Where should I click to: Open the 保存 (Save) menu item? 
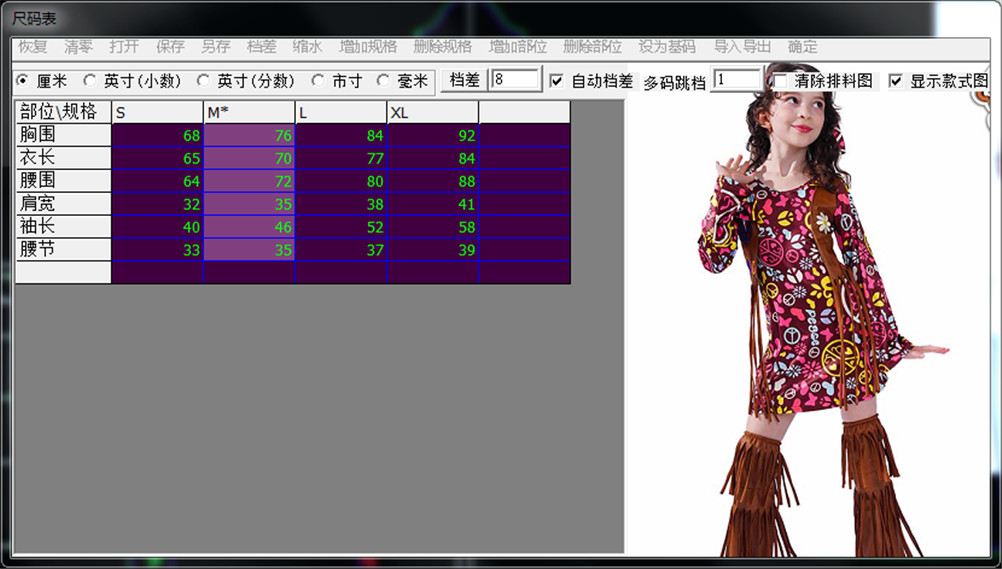pyautogui.click(x=170, y=47)
